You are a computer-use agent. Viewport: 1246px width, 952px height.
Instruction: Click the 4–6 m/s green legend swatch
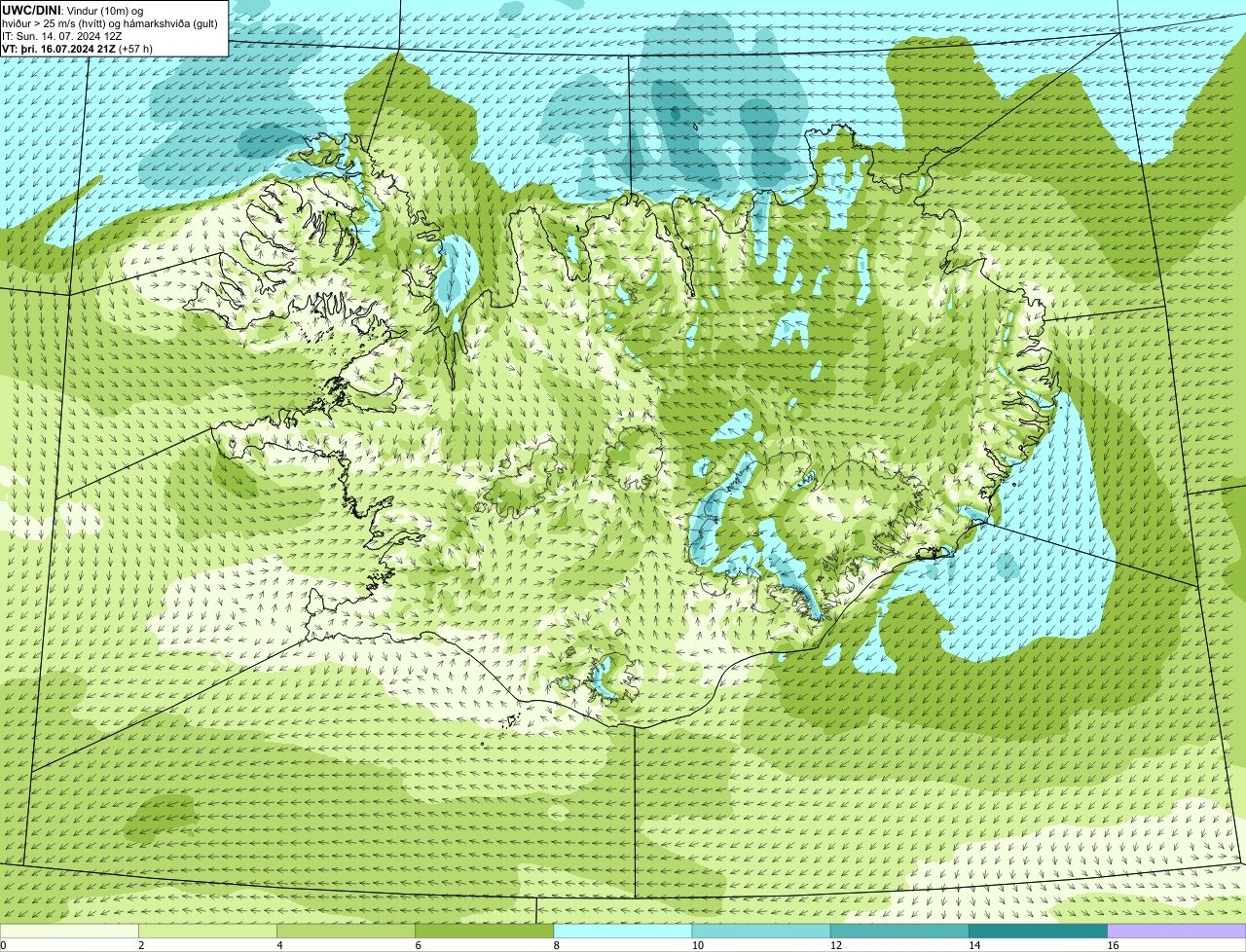346,931
